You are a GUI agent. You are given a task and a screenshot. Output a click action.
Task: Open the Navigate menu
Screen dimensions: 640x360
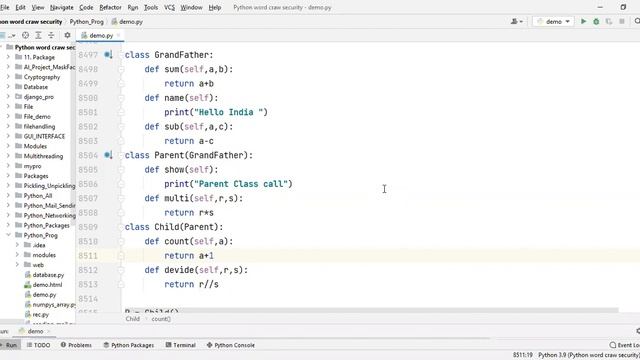[x=62, y=7]
